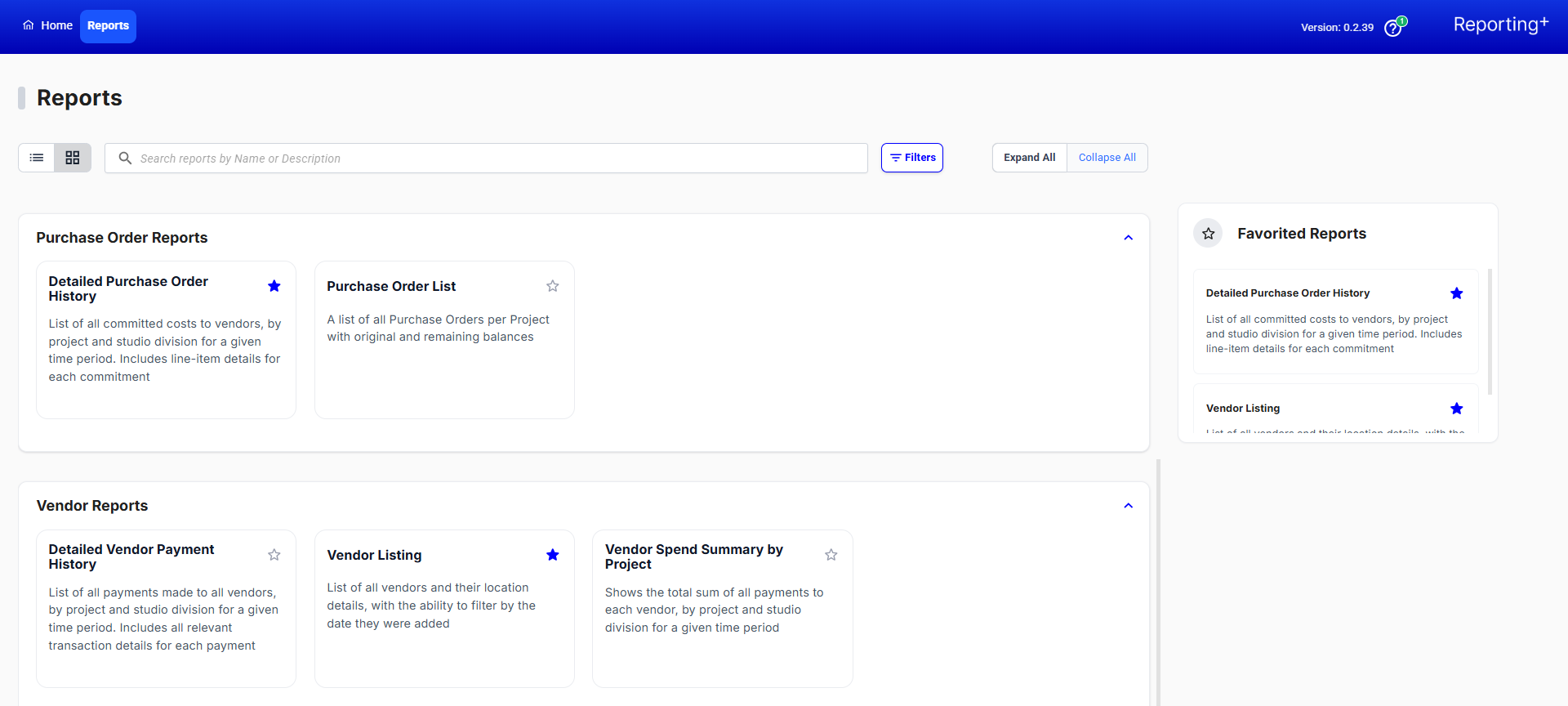
Task: Collapse the Purchase Order Reports section
Action: coord(1129,238)
